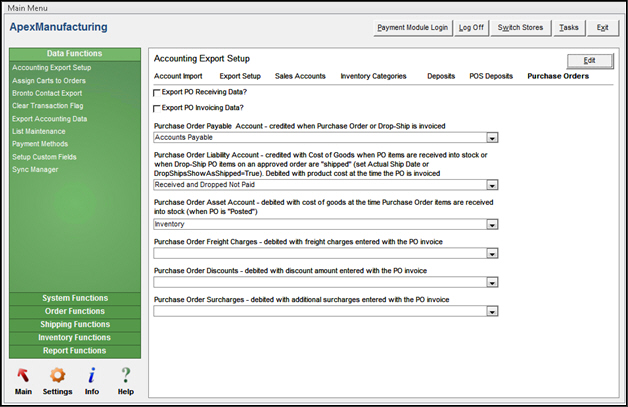This screenshot has width=628, height=407.
Task: Open the Help question mark icon
Action: click(x=126, y=376)
